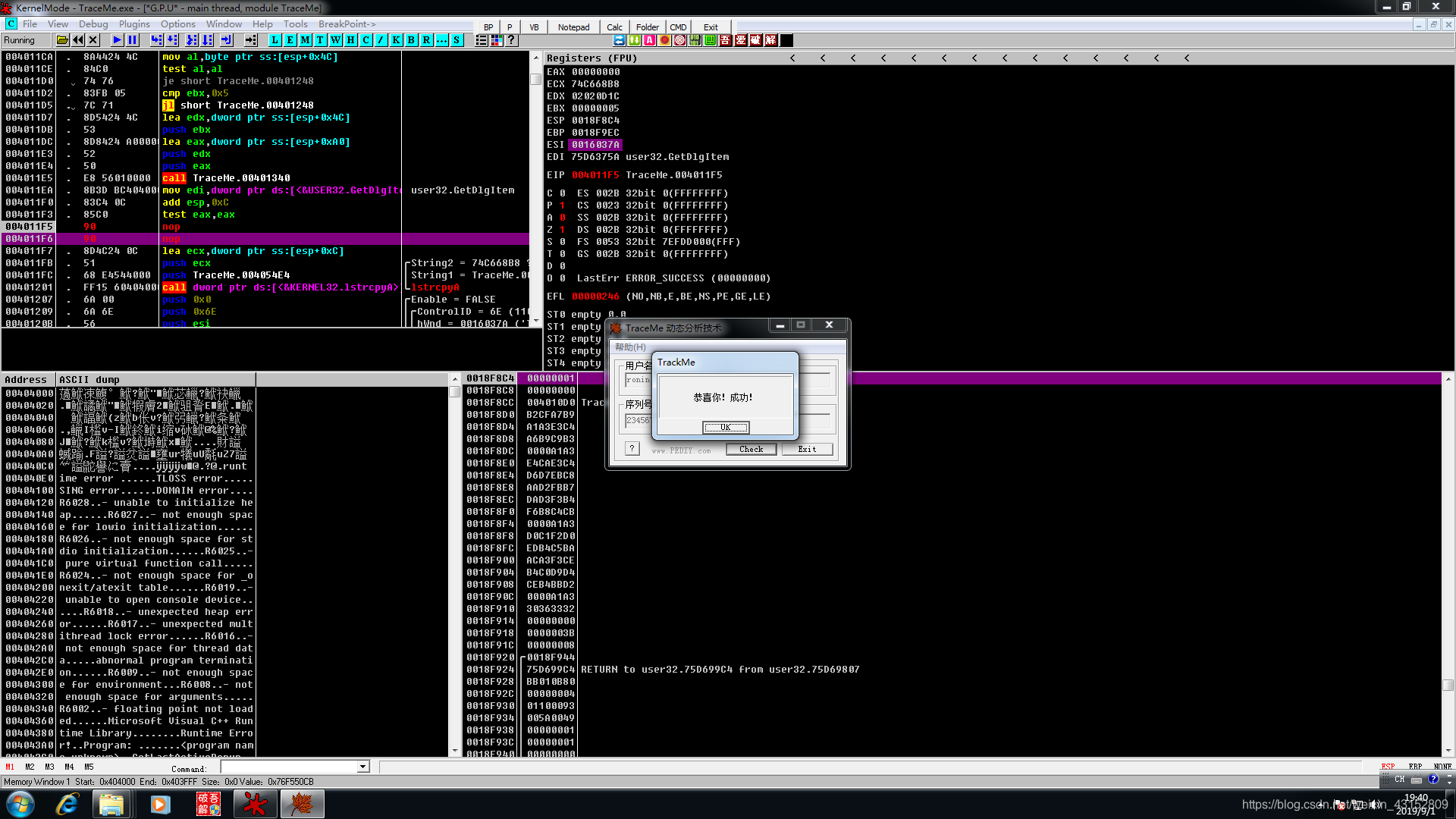This screenshot has height=819, width=1456.
Task: Open Threads (T) window icon
Action: (320, 40)
